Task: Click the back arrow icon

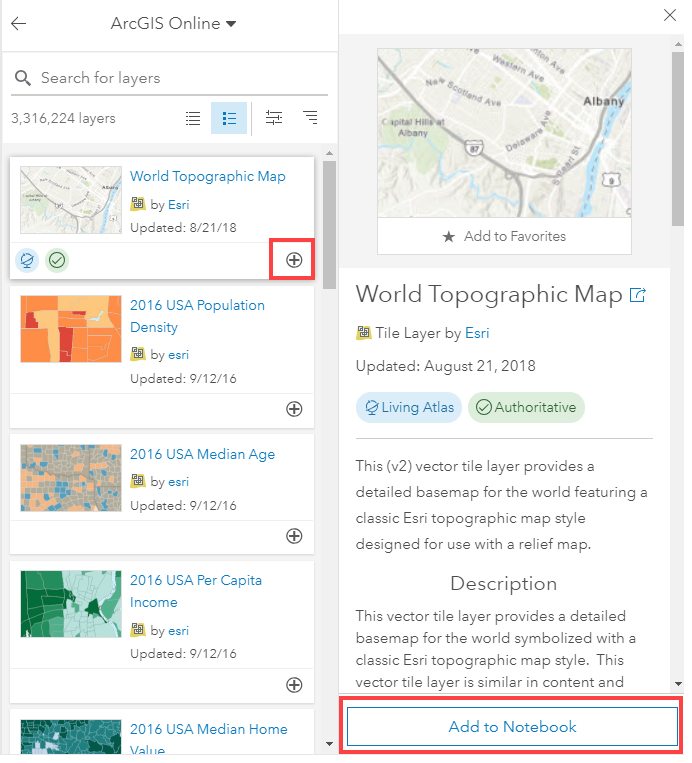Action: [18, 24]
